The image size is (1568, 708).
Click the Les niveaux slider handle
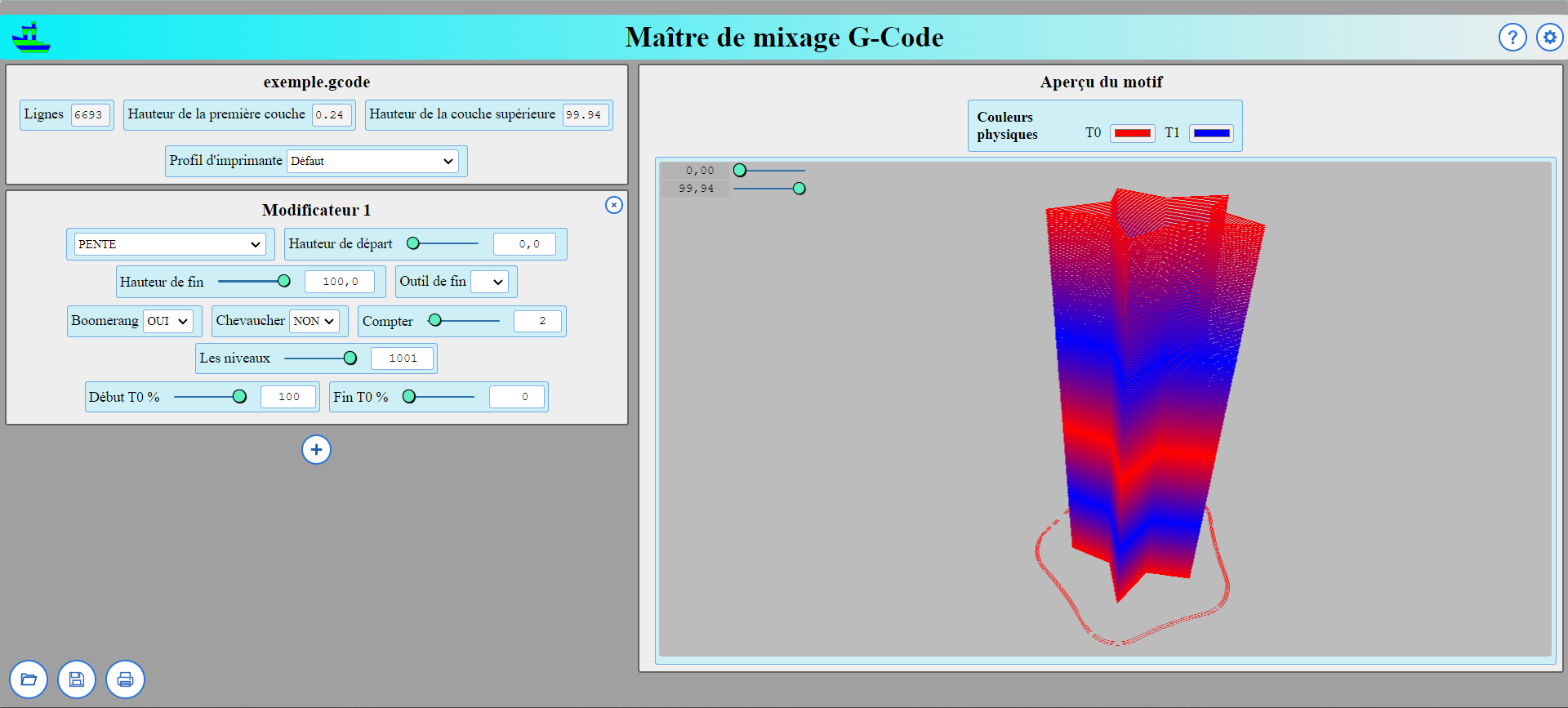click(x=350, y=358)
